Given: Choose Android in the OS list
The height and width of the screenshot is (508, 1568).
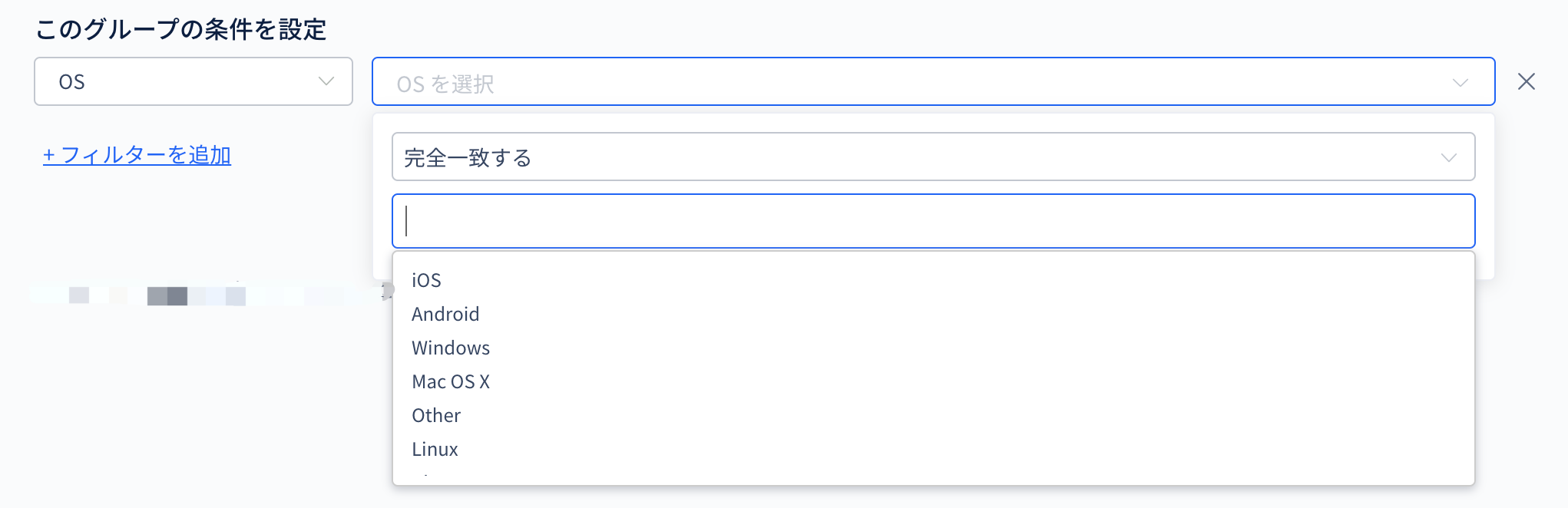Looking at the screenshot, I should click(445, 314).
